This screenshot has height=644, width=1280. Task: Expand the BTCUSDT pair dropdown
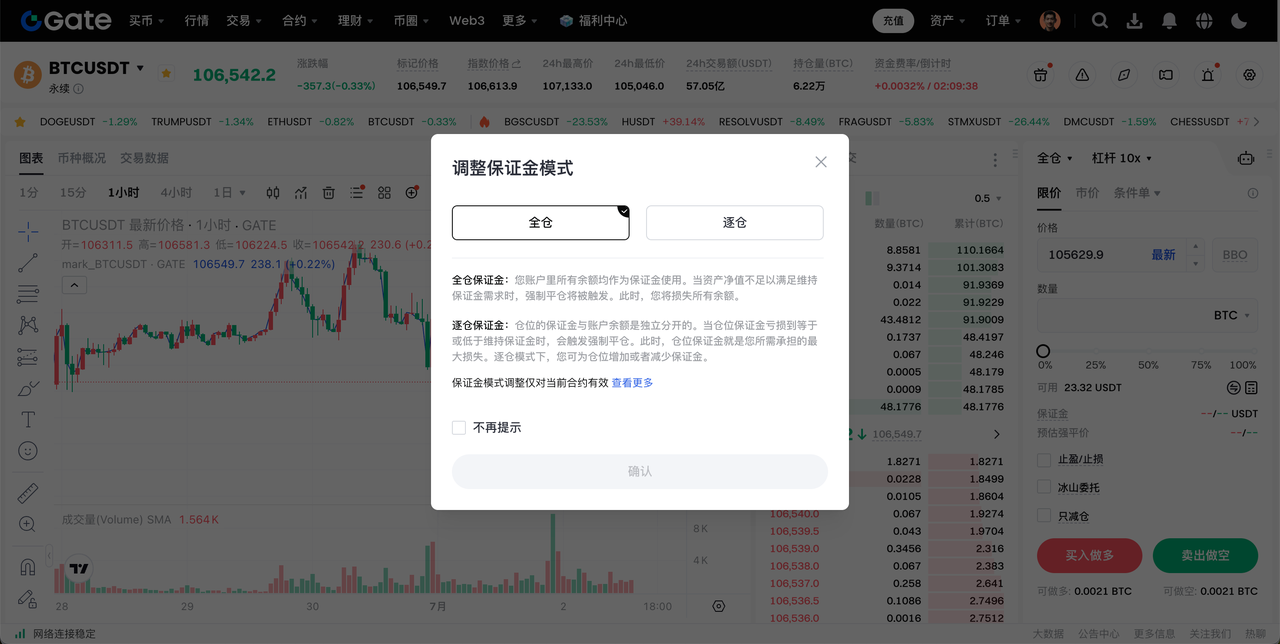click(x=140, y=68)
